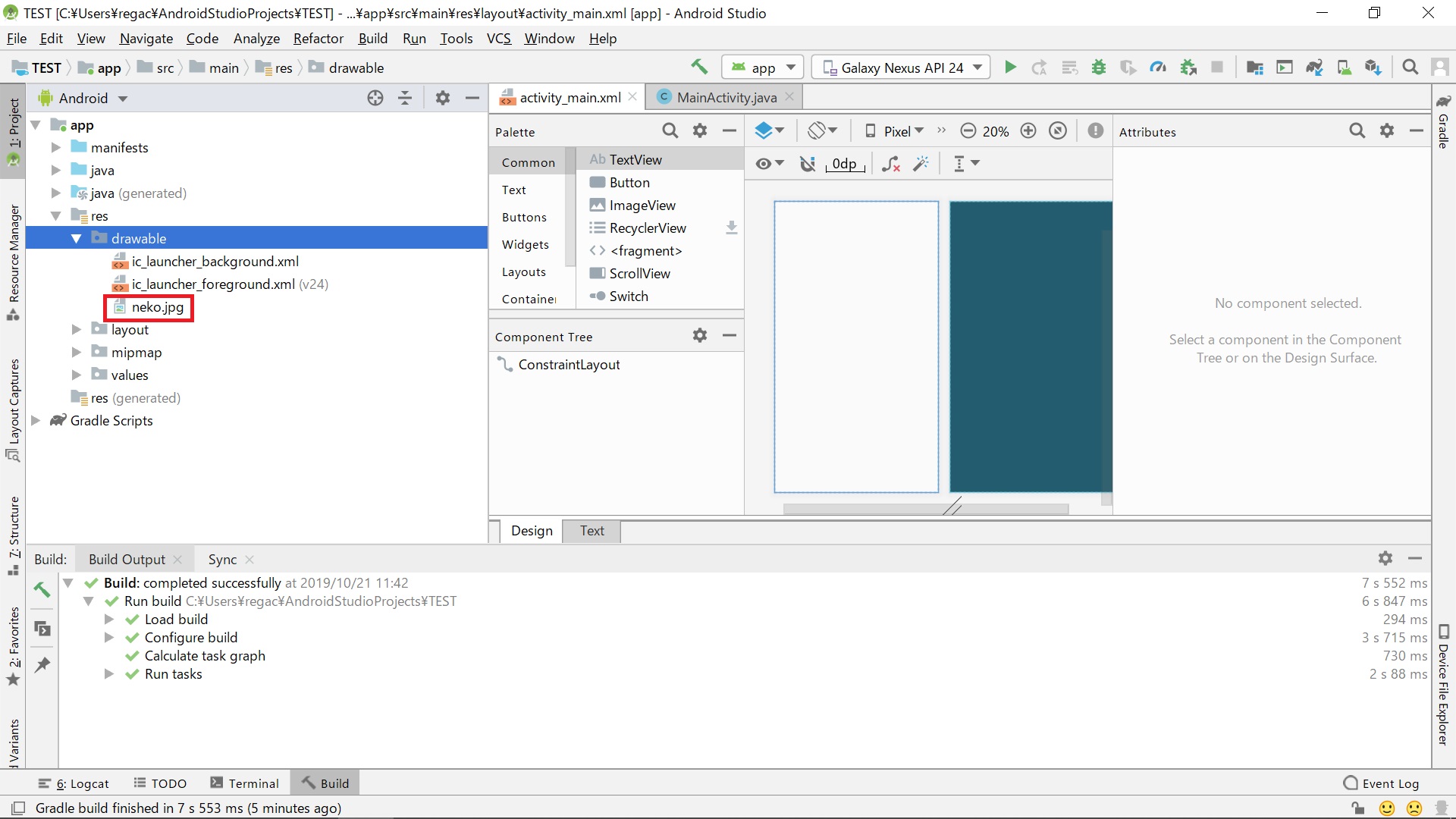Open orientation for preview dropdown
Image resolution: width=1456 pixels, height=819 pixels.
click(x=823, y=131)
